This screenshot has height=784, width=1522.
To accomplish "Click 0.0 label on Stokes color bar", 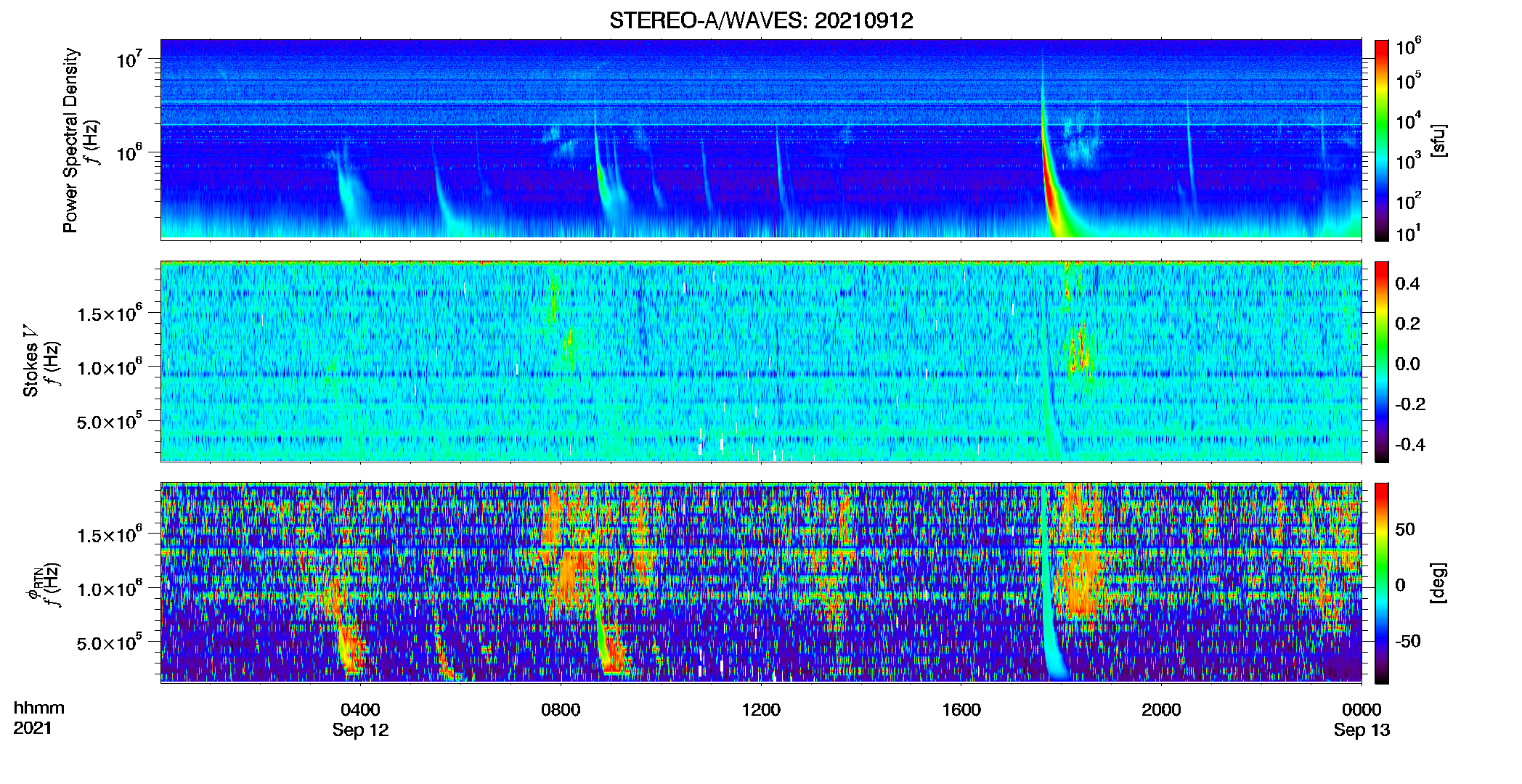I will pyautogui.click(x=1407, y=364).
